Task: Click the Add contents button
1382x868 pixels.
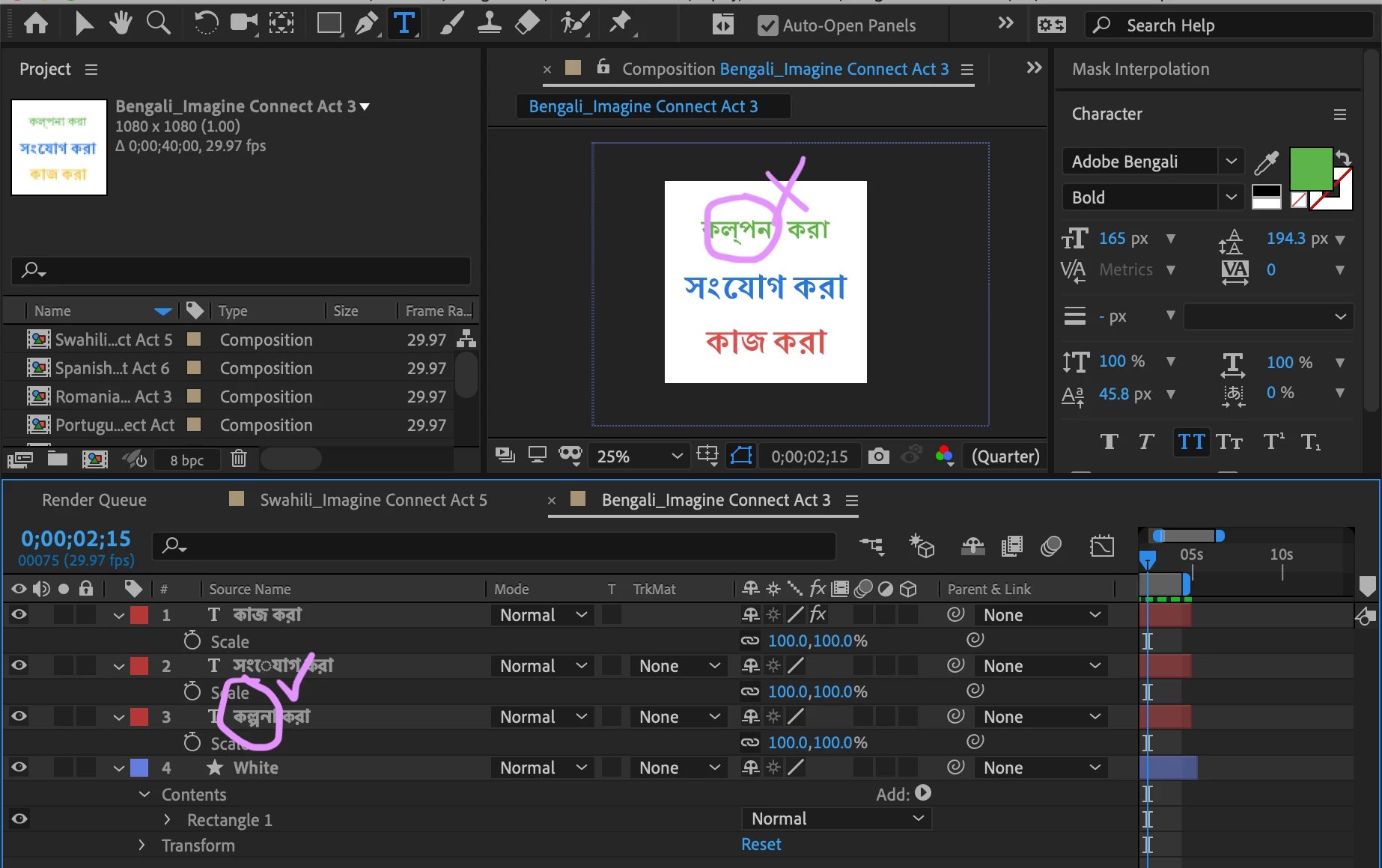Action: click(923, 792)
